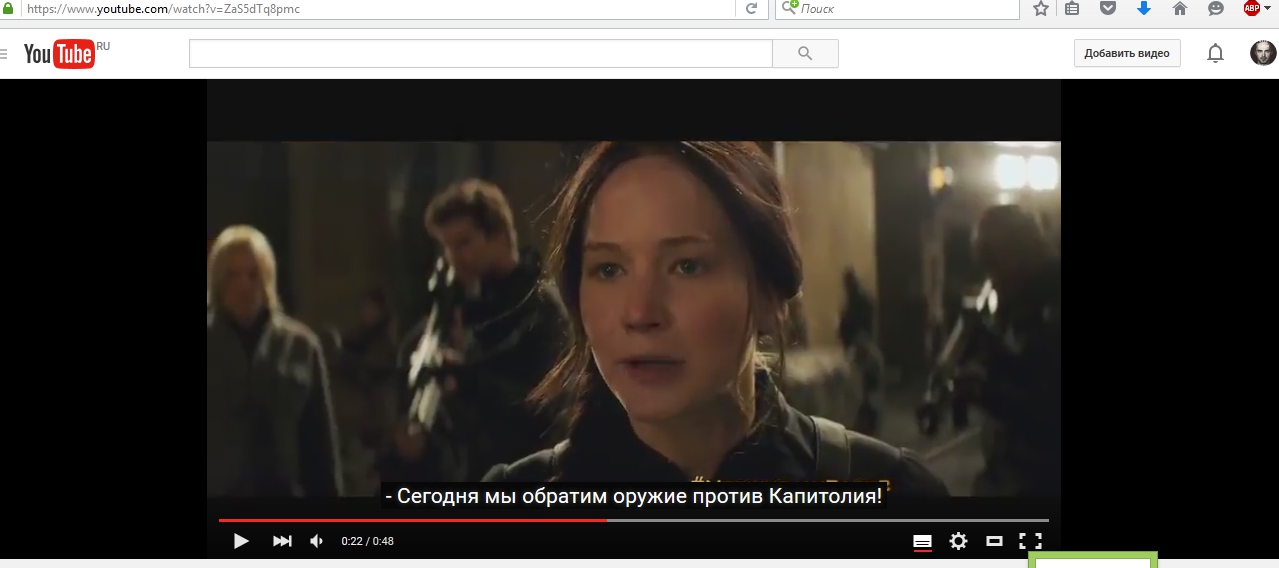The height and width of the screenshot is (568, 1279).
Task: Skip to the next video
Action: [282, 541]
